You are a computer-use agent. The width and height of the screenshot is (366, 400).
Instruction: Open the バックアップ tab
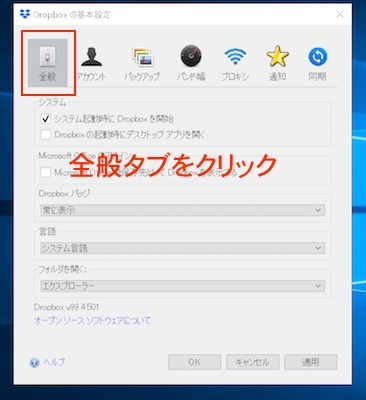tap(142, 64)
